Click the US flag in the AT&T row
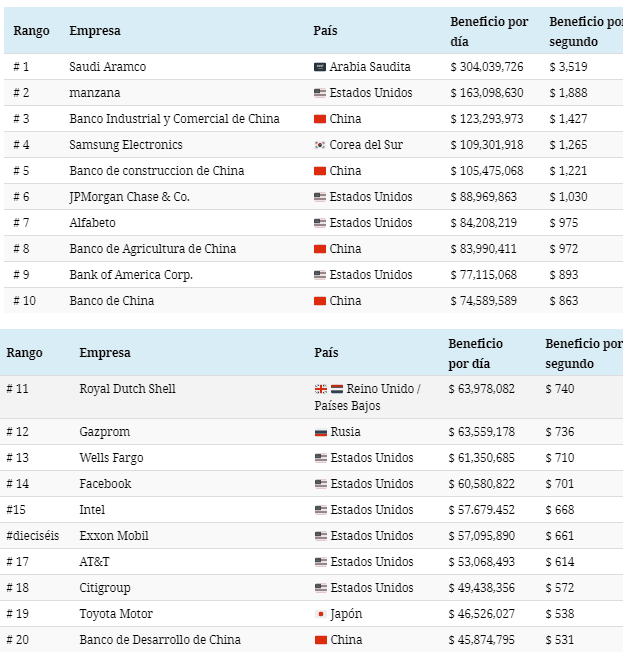 (321, 562)
